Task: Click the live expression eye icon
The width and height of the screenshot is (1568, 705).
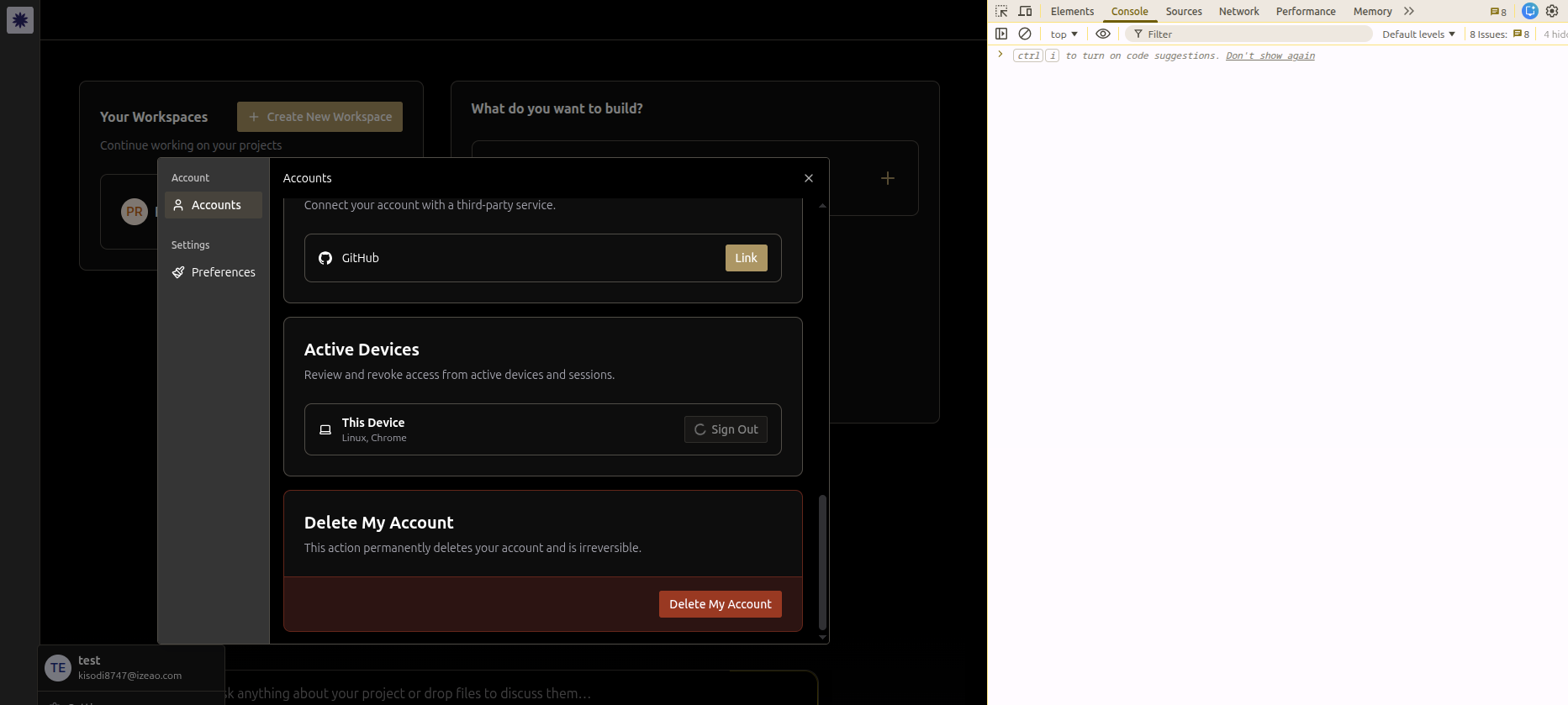Action: tap(1103, 34)
